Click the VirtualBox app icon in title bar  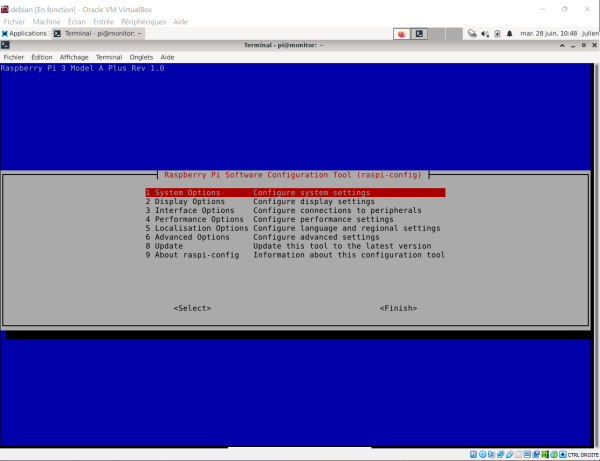(x=5, y=9)
